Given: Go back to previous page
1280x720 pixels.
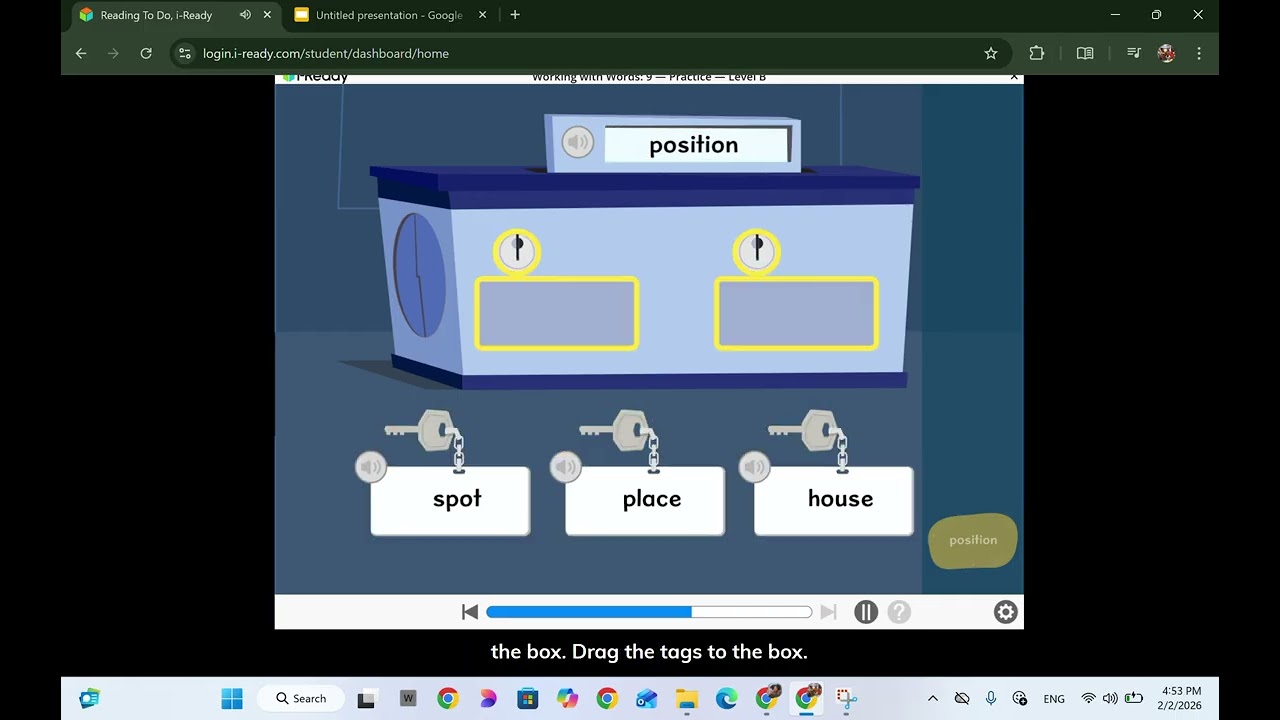Looking at the screenshot, I should (x=81, y=53).
